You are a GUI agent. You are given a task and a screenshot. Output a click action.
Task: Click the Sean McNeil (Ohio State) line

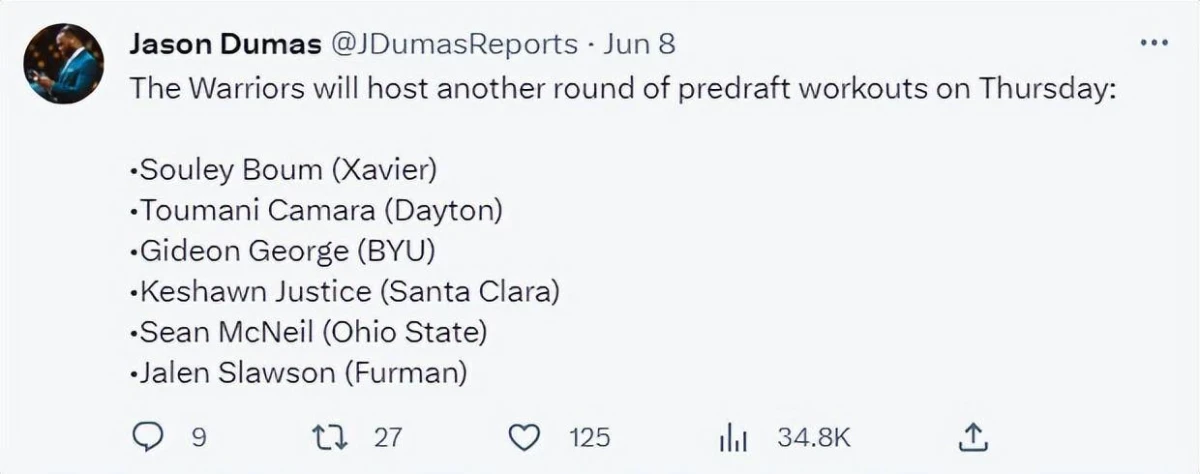click(x=308, y=333)
